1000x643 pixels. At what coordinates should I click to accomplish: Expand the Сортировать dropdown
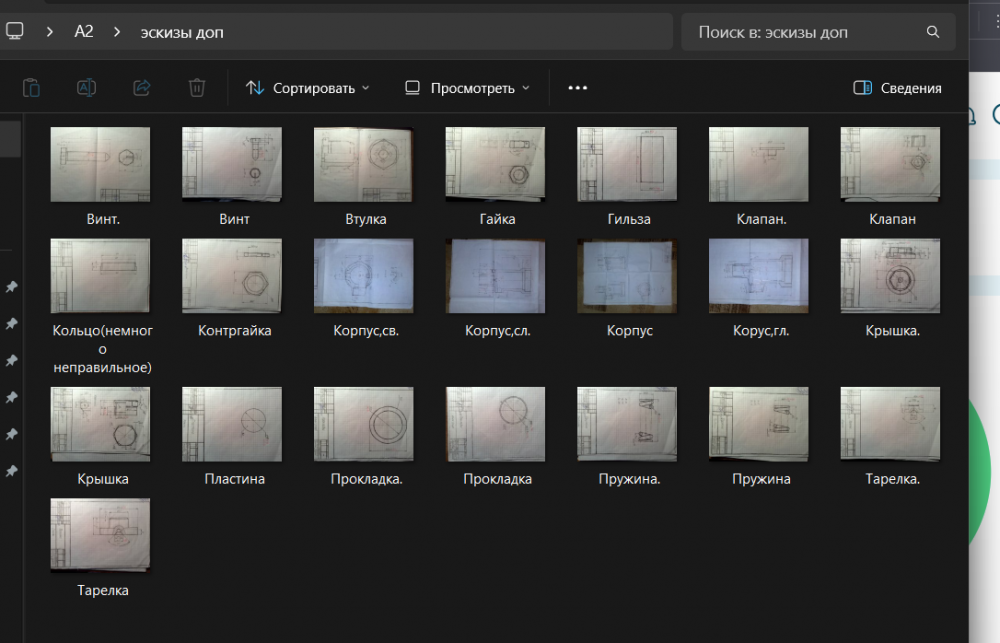tap(308, 88)
